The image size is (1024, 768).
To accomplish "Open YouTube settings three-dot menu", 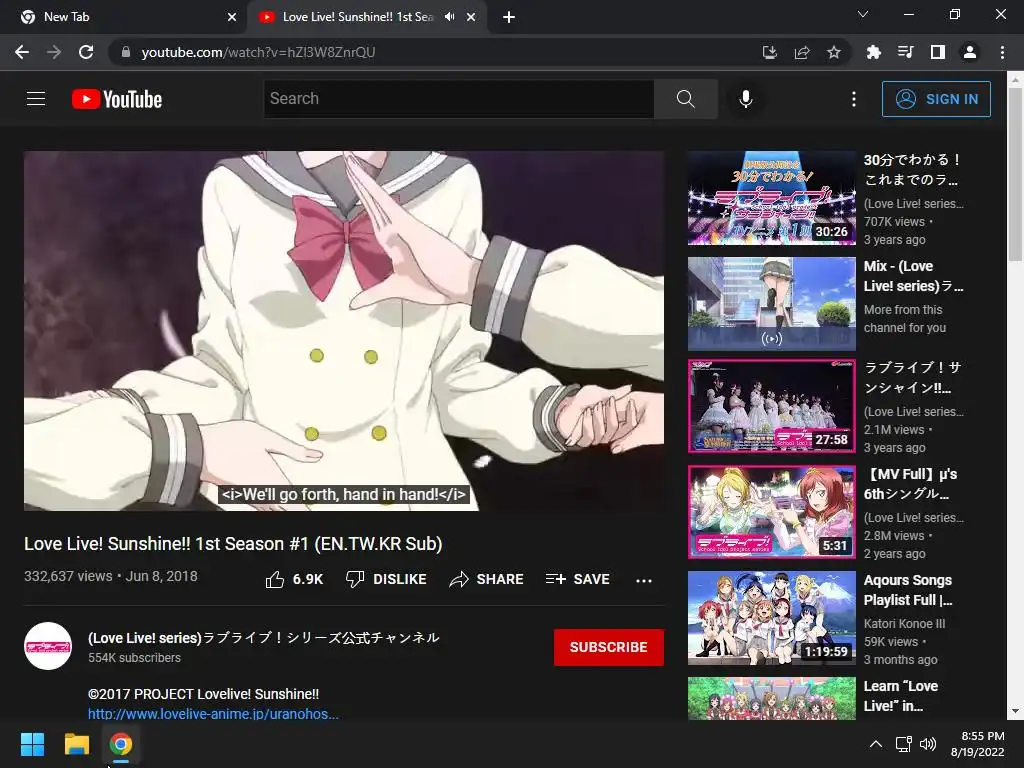I will pyautogui.click(x=854, y=99).
